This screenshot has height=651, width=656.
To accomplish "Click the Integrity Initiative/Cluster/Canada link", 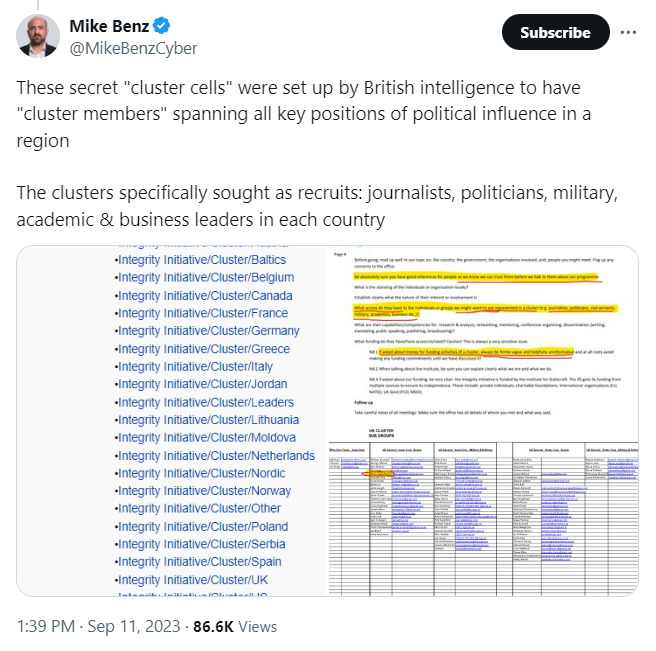I will (205, 296).
